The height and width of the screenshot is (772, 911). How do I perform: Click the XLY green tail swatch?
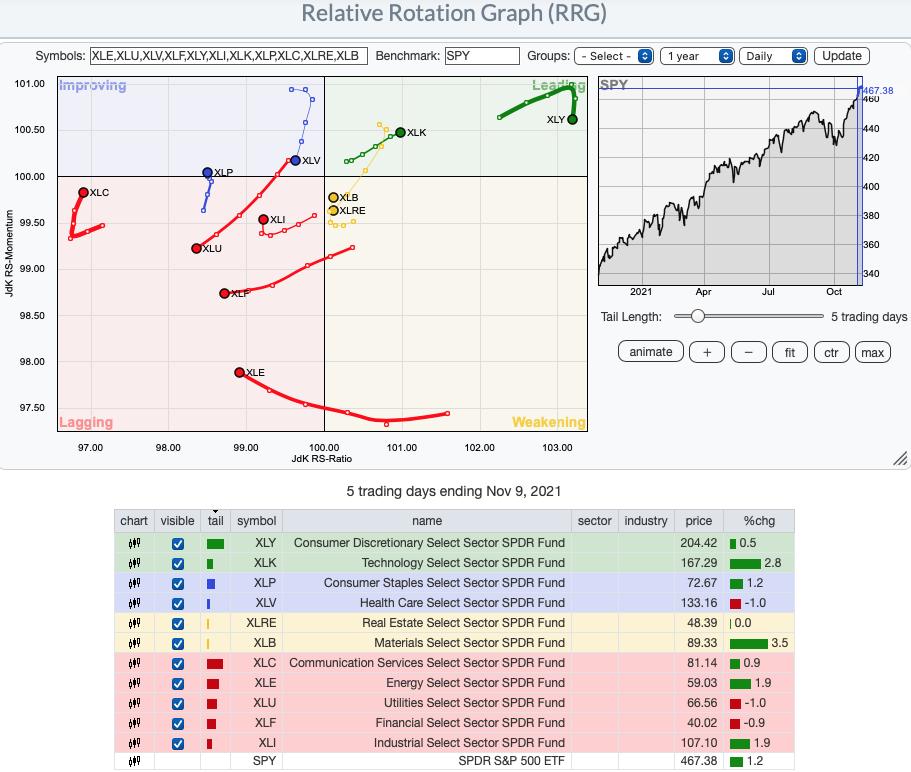click(215, 544)
